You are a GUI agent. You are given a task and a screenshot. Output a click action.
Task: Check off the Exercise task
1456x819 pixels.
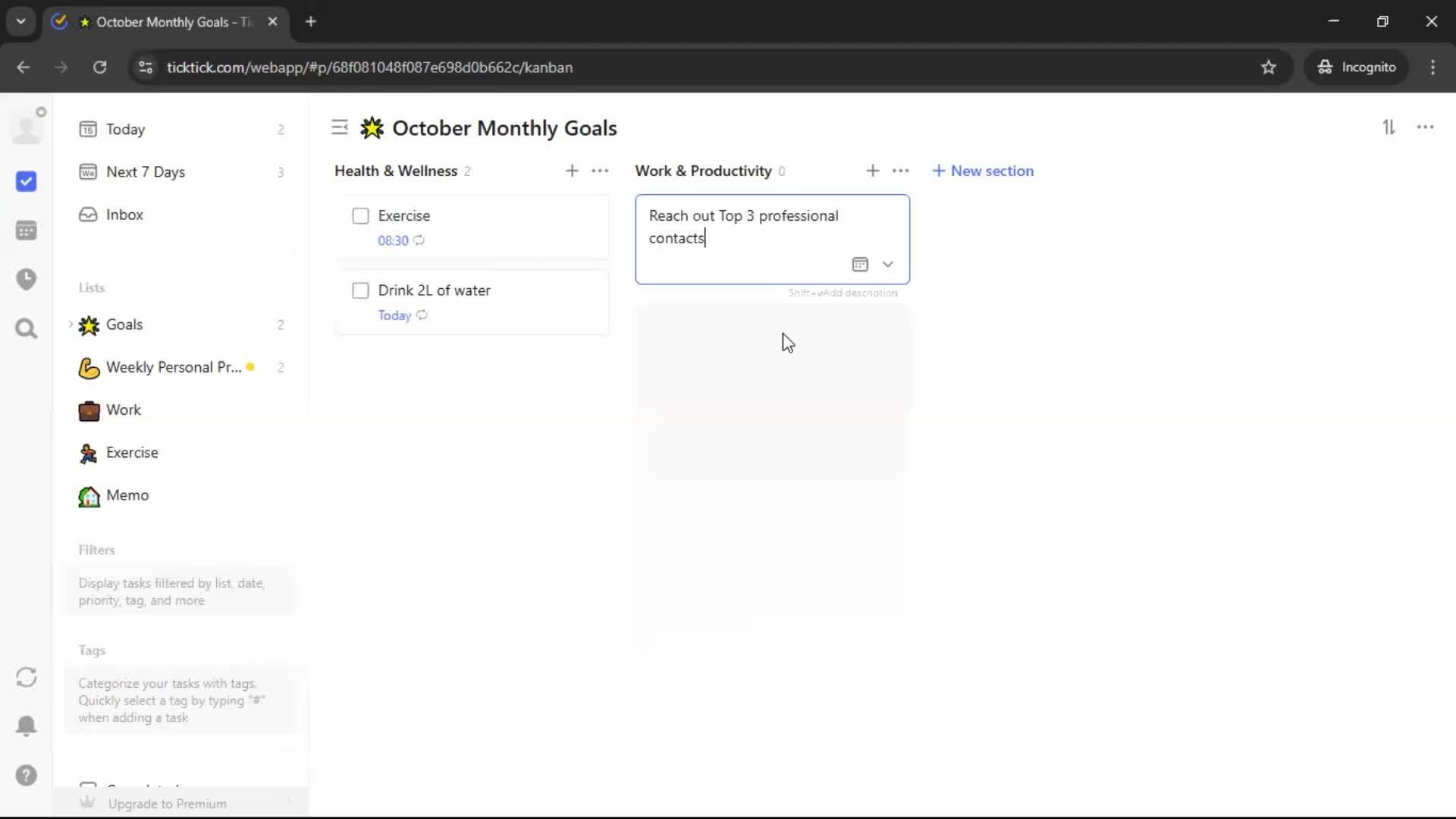(x=360, y=216)
